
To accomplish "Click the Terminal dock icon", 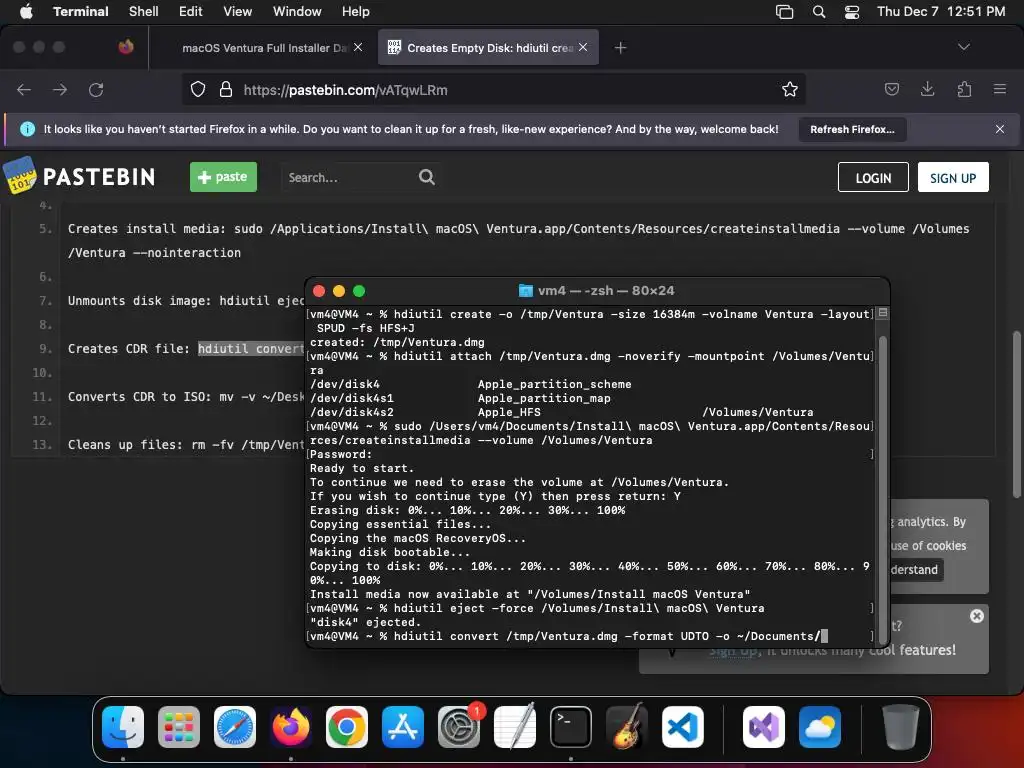I will pos(571,727).
